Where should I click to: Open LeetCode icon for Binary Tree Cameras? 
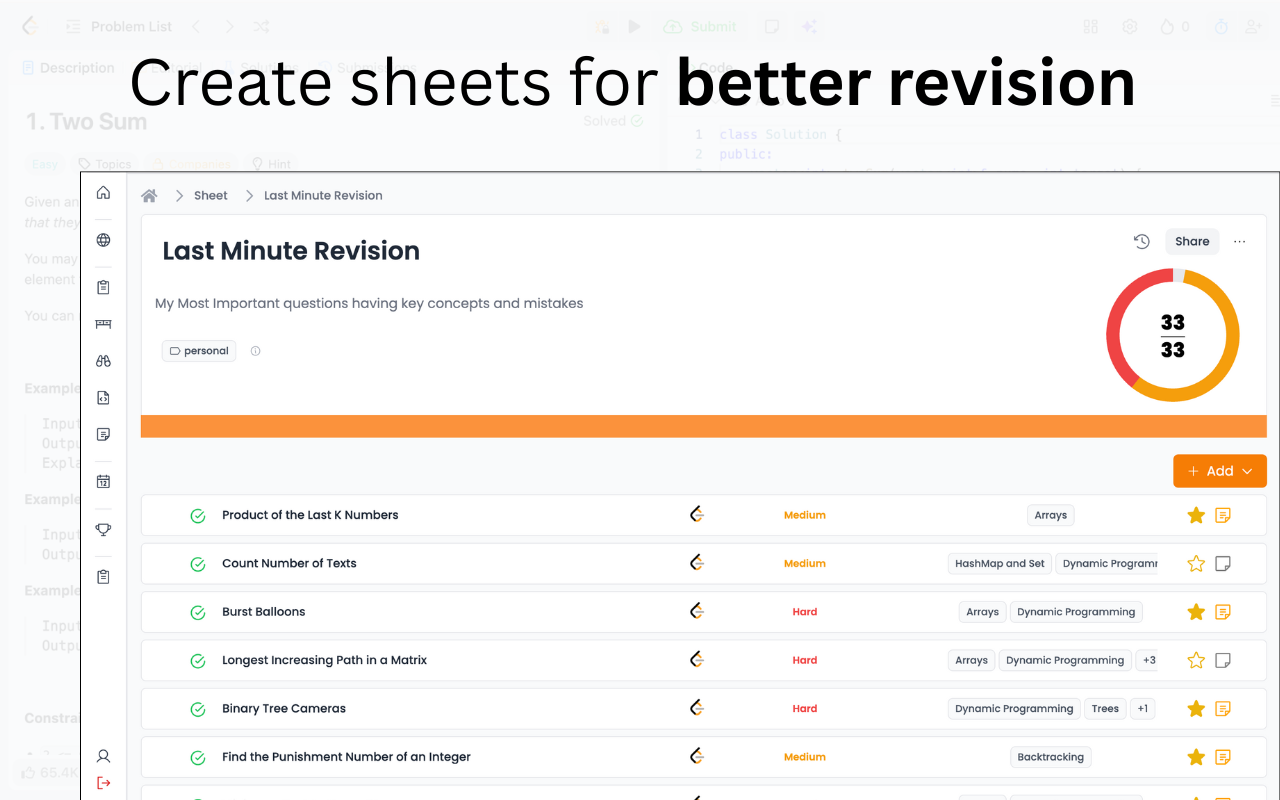(697, 708)
